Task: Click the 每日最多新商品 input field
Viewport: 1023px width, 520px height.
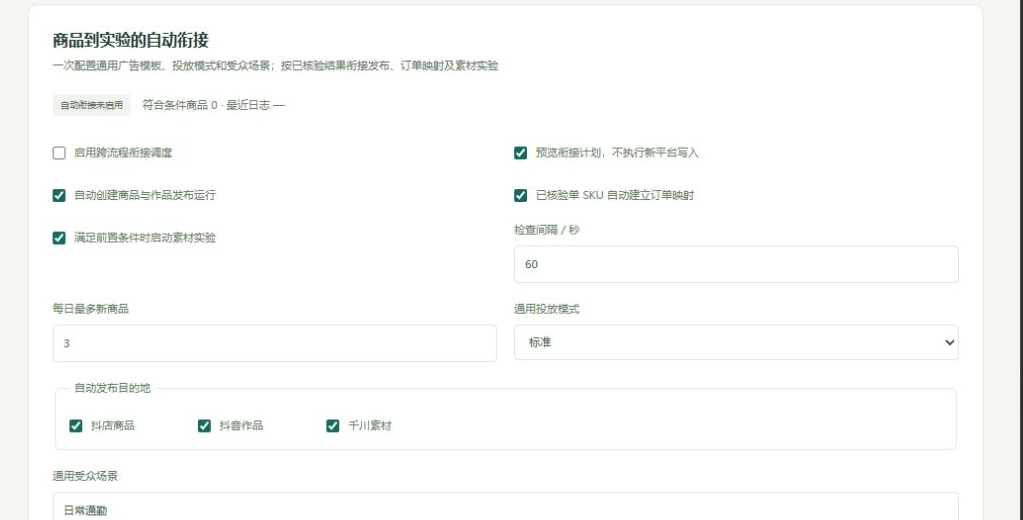Action: coord(275,343)
